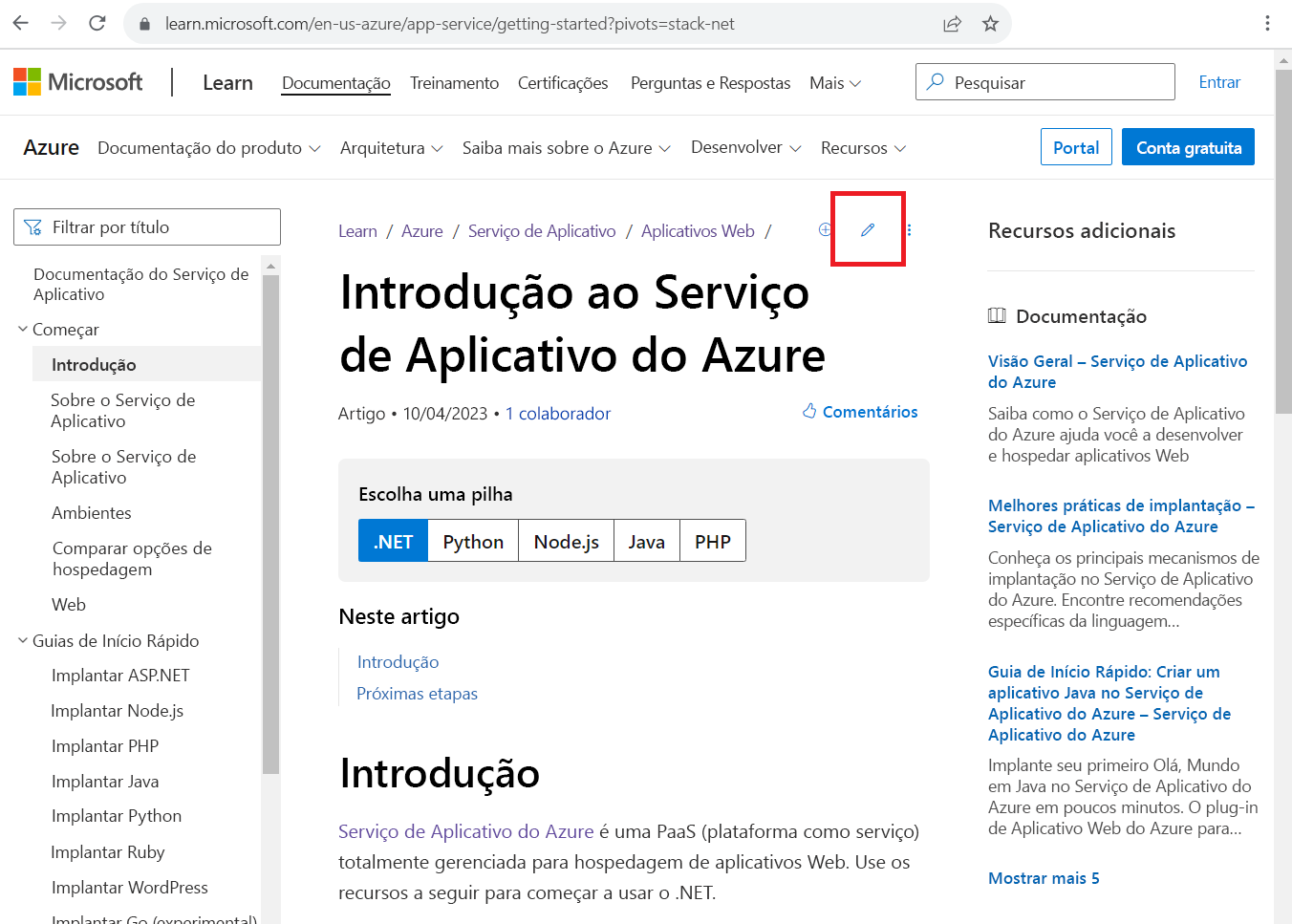
Task: Collapse the Guias de Início Rápido section
Action: point(21,640)
